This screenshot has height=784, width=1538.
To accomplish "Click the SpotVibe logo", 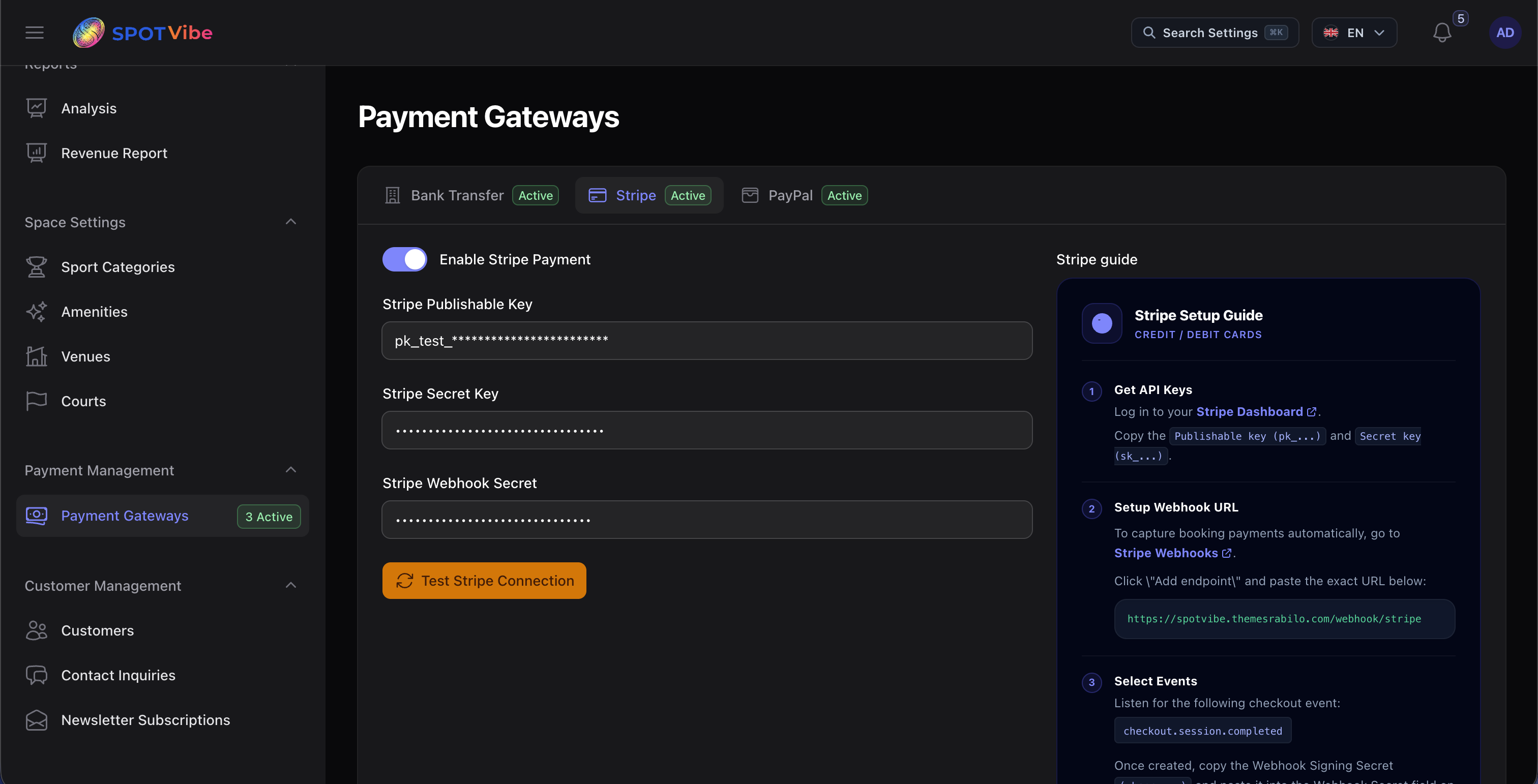I will coord(142,32).
